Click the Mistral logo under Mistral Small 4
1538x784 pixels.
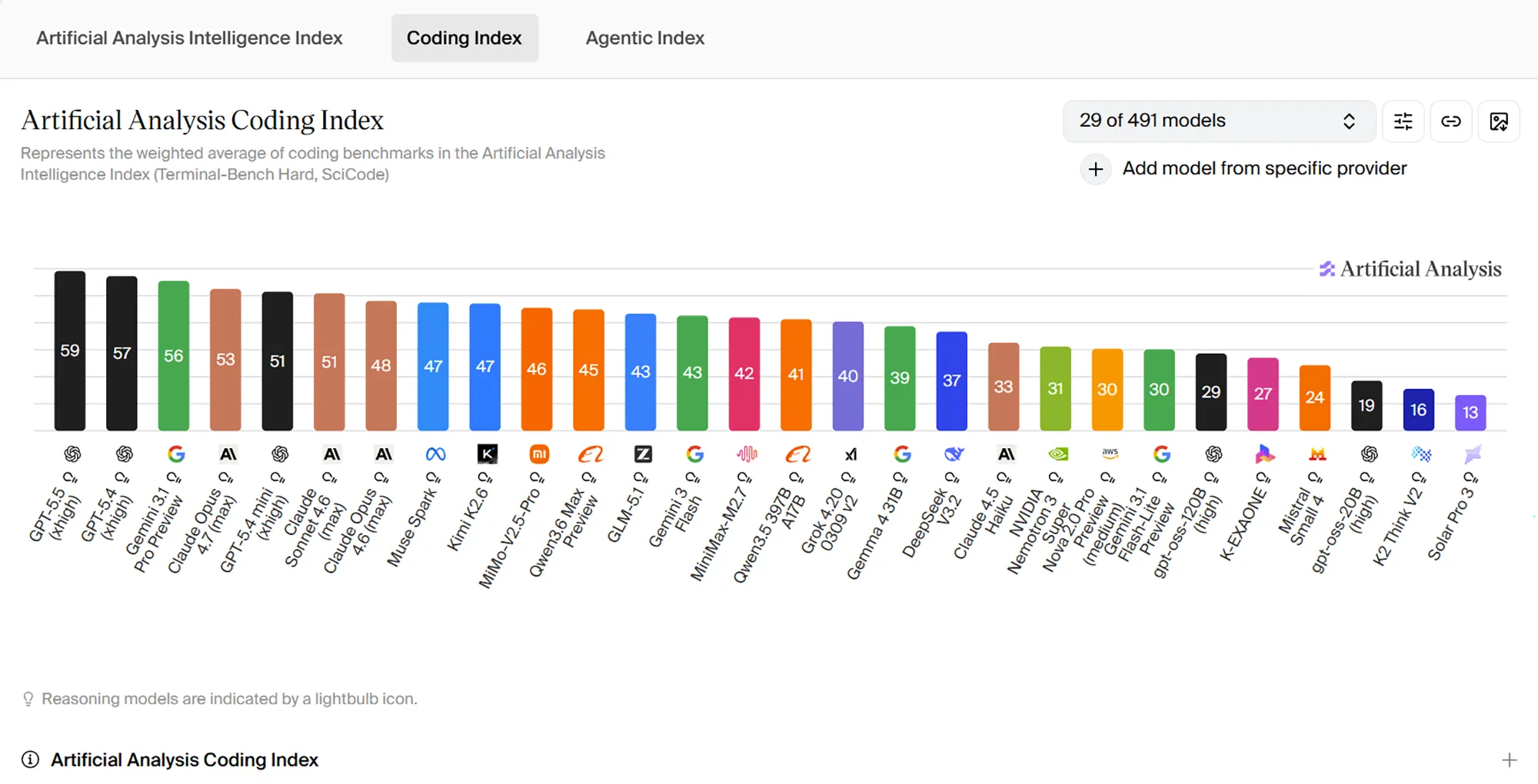[1317, 454]
